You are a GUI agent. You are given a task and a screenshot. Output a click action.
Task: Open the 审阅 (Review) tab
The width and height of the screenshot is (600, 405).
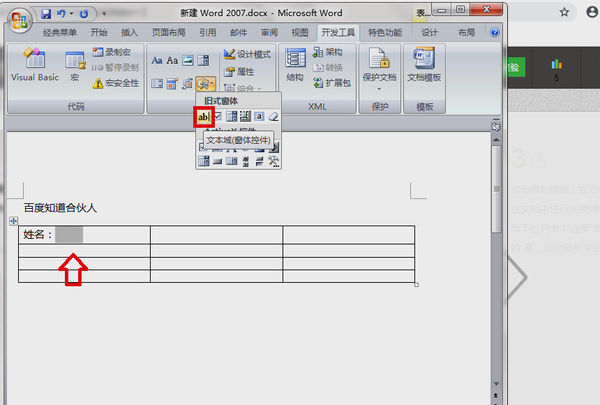[269, 32]
